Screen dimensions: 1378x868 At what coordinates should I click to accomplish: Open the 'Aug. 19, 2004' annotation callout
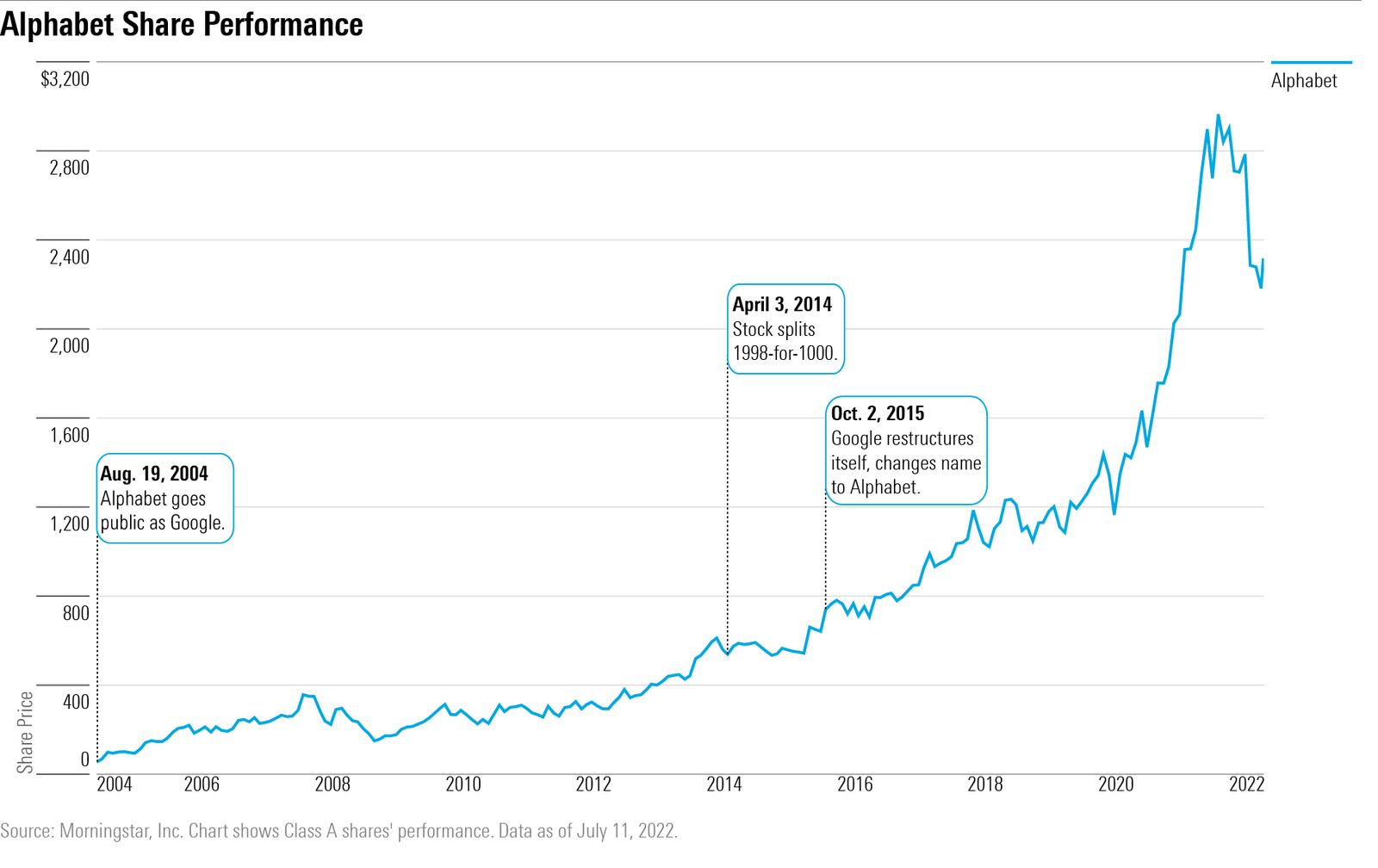point(164,498)
